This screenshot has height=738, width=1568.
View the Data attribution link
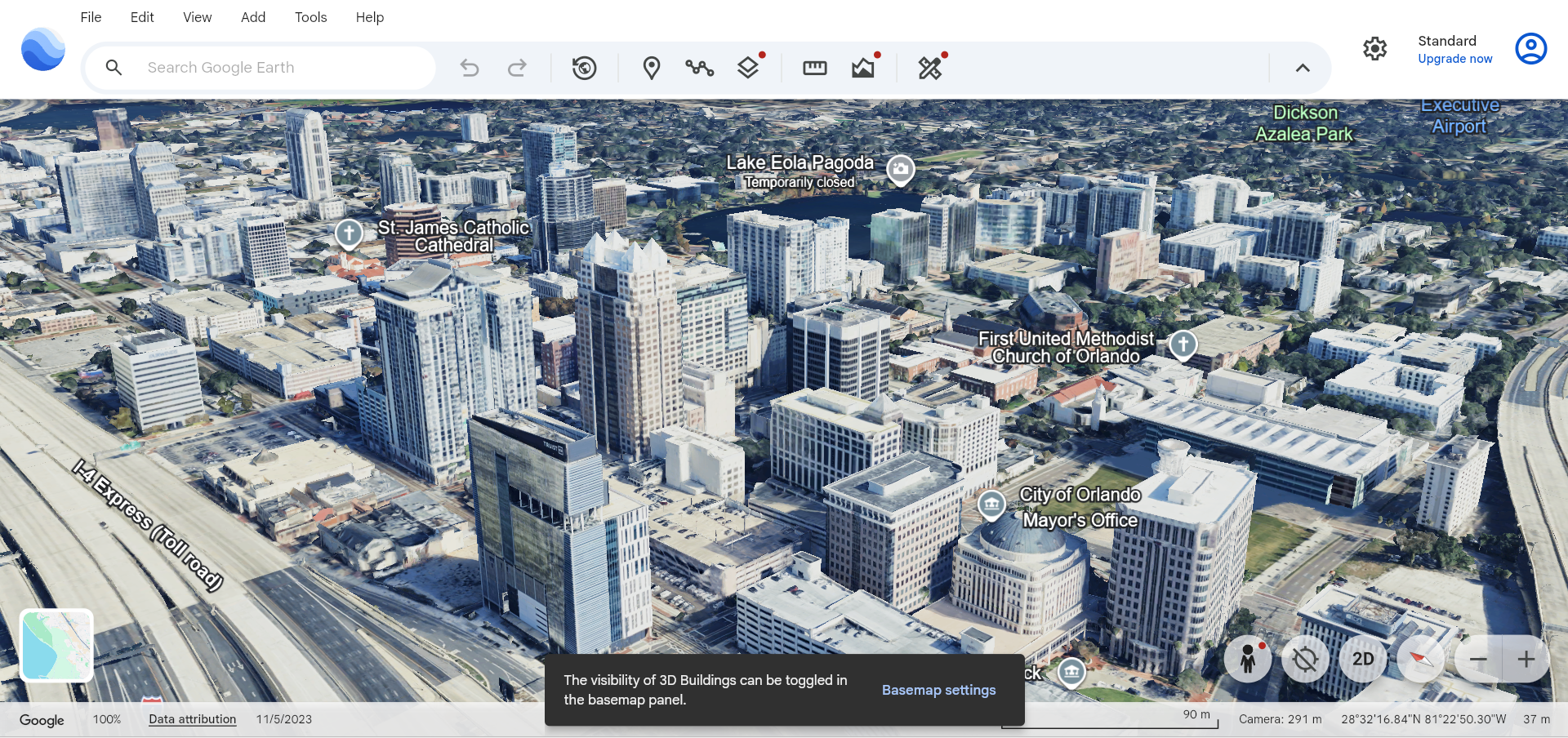[x=192, y=719]
